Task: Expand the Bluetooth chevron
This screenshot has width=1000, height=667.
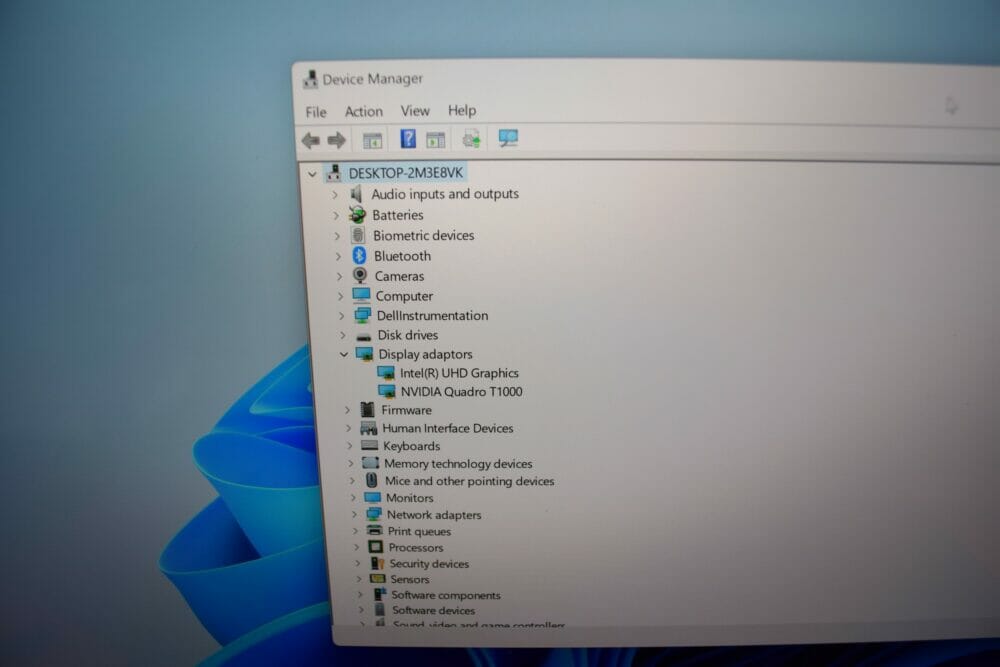Action: (x=339, y=256)
